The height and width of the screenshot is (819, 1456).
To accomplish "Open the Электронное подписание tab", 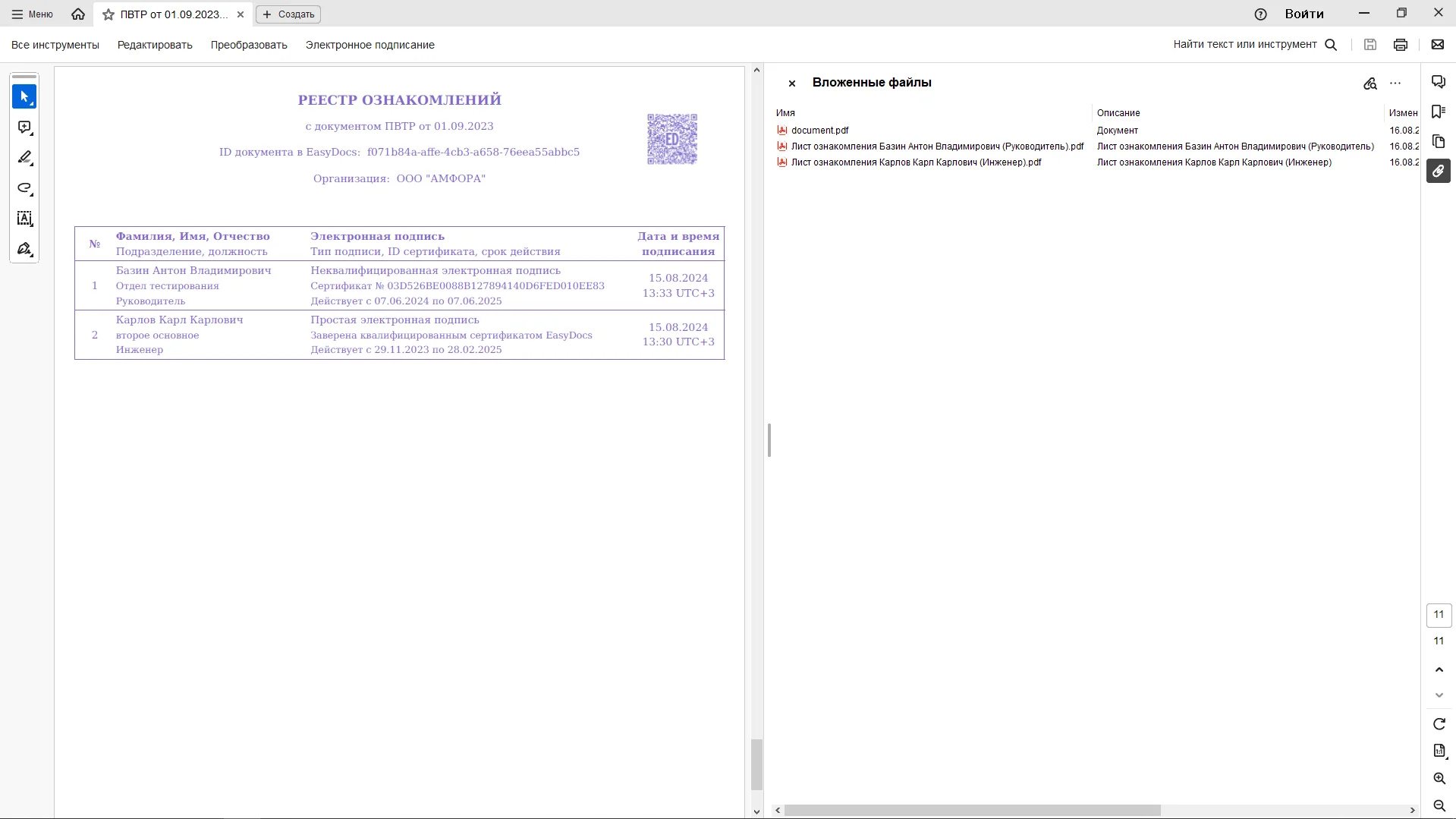I will click(x=370, y=45).
